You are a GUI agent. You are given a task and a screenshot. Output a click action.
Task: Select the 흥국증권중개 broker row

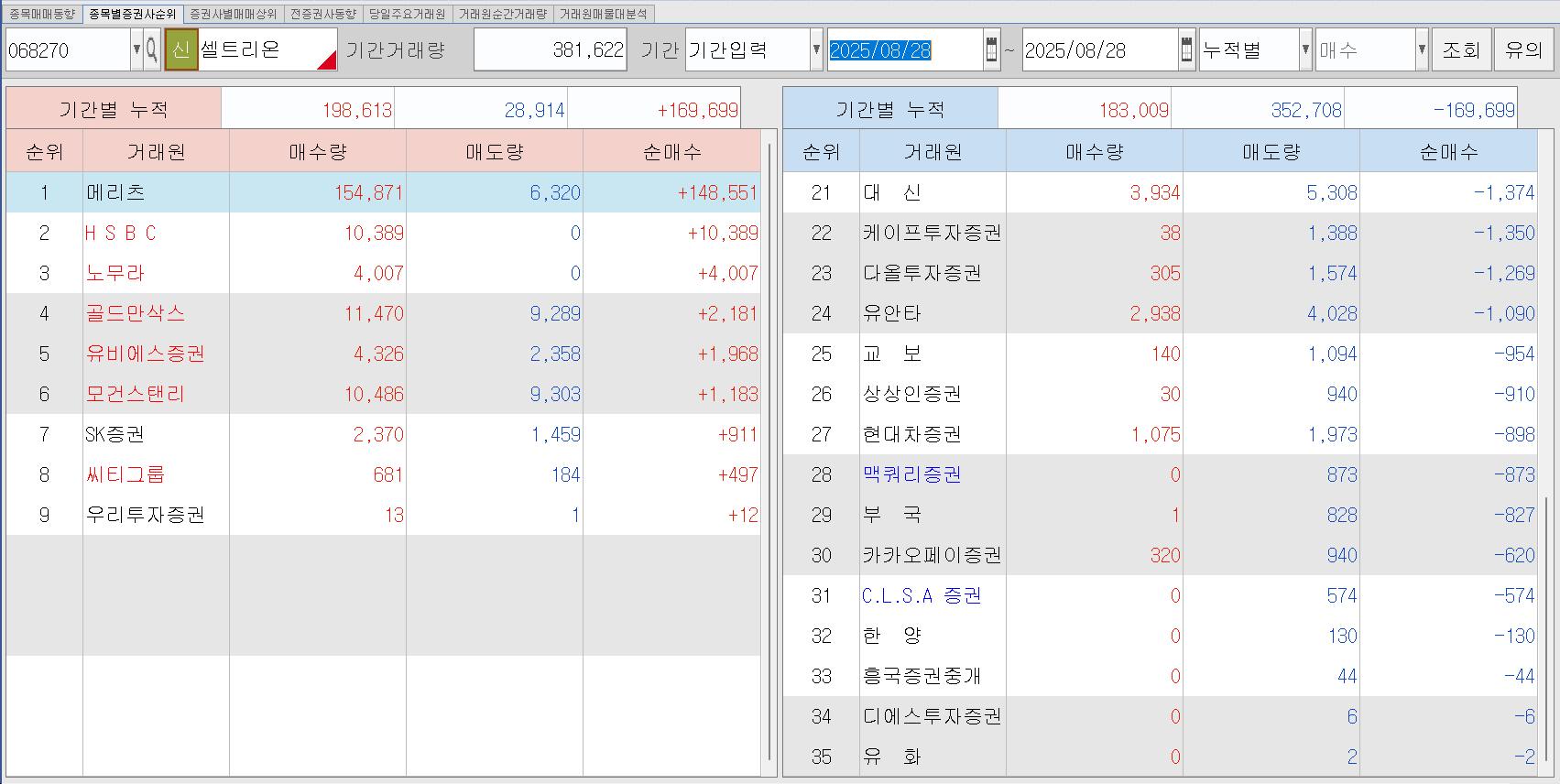tap(1160, 676)
